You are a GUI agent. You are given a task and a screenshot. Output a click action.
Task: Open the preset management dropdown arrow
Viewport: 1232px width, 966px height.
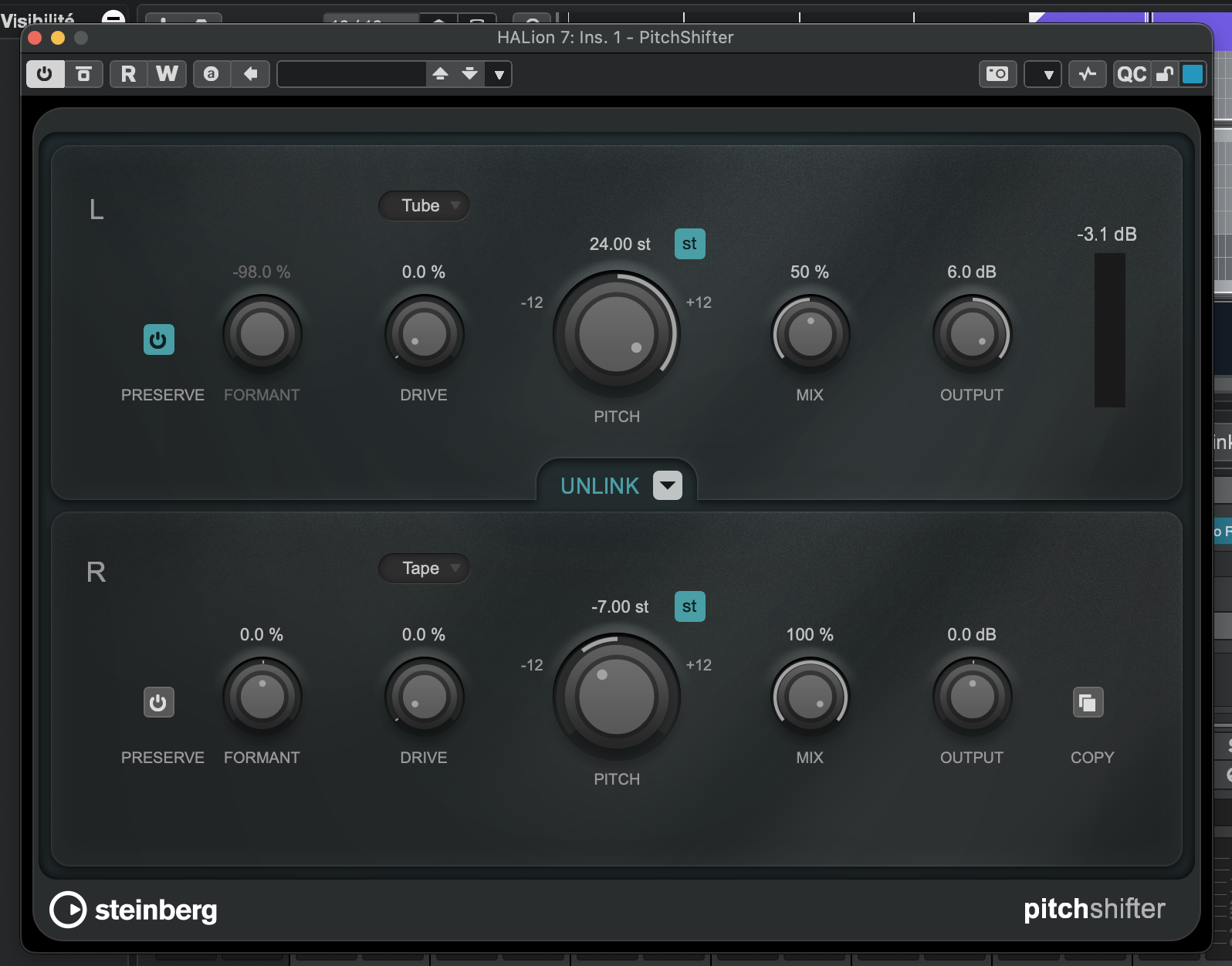[499, 75]
